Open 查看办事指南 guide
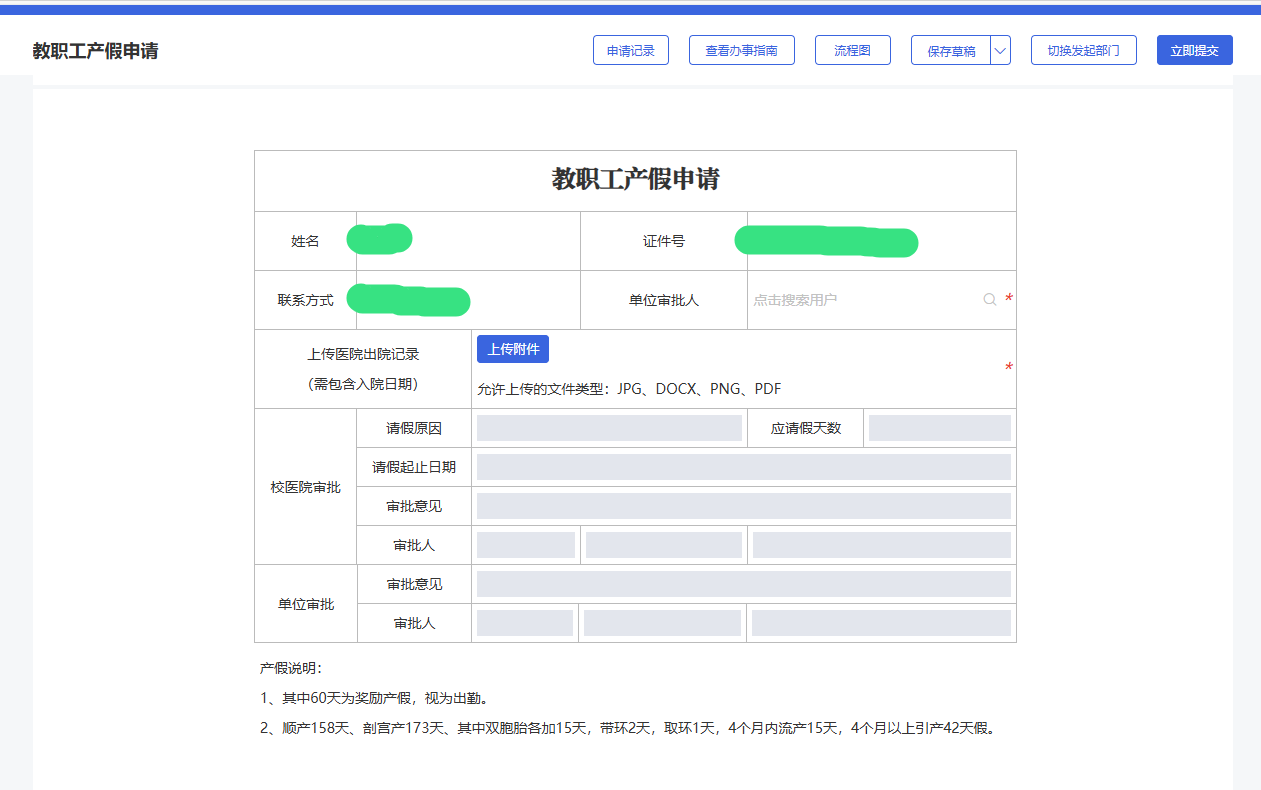Screen dimensions: 1261x790 (741, 50)
